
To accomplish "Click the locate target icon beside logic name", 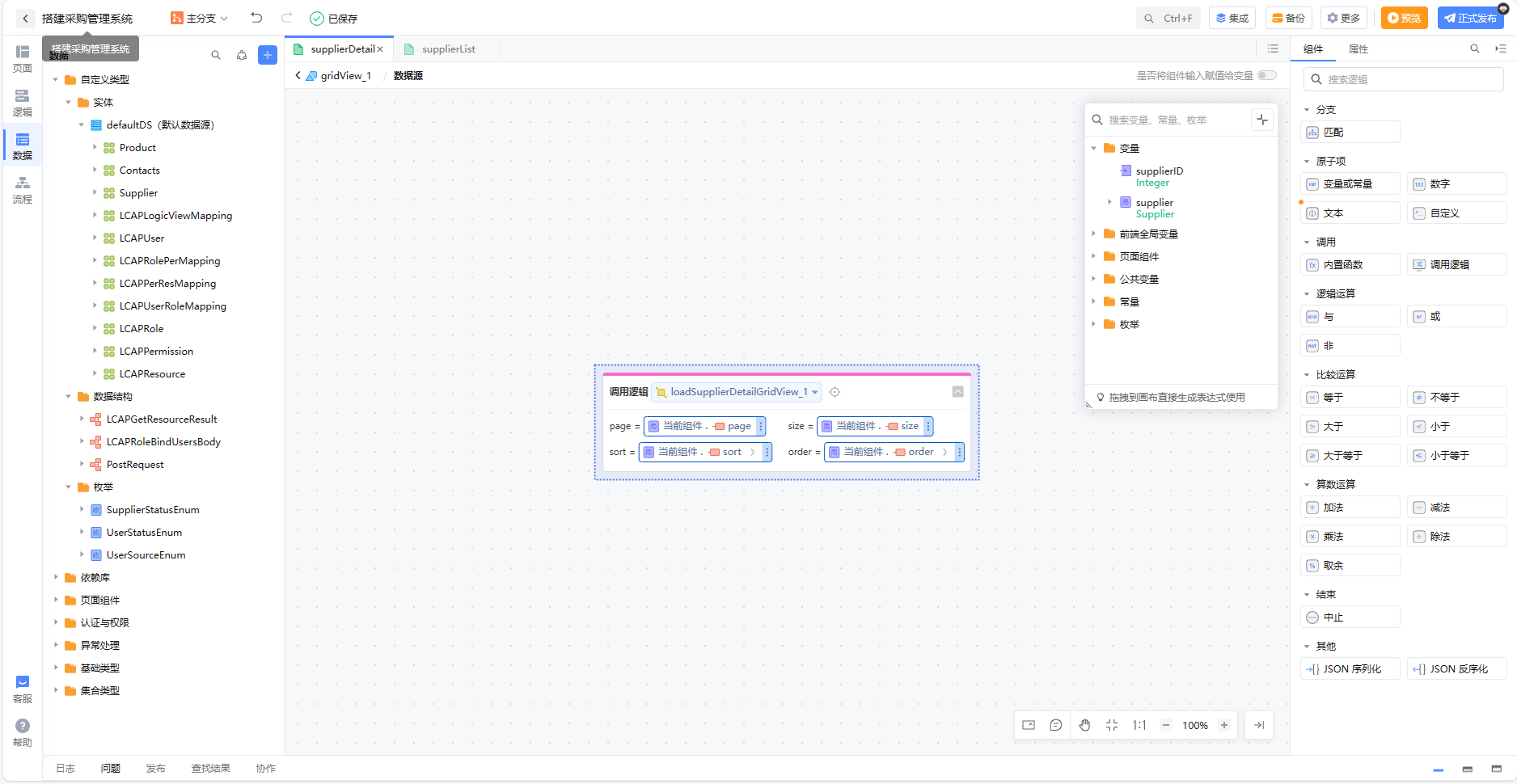I will pos(835,392).
